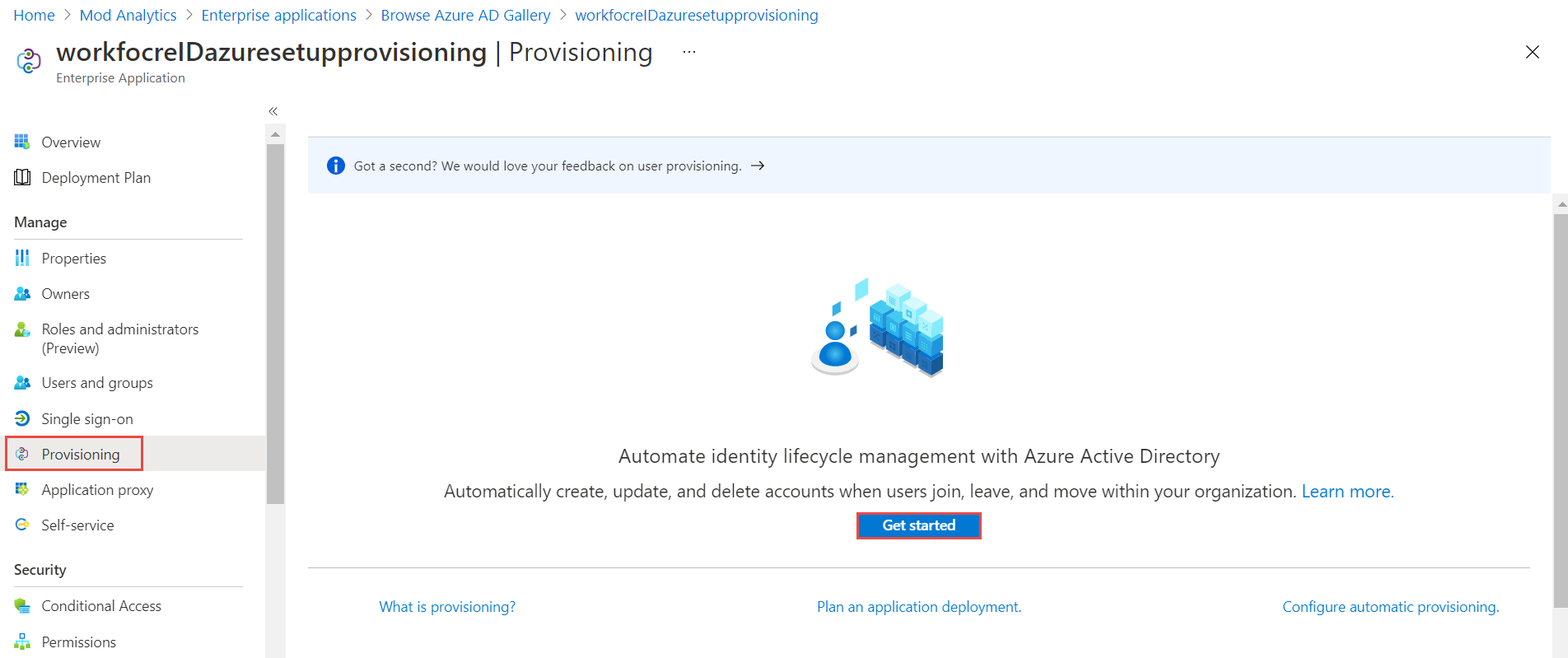Open the What is provisioning? link
Image resolution: width=1568 pixels, height=658 pixels.
click(447, 606)
